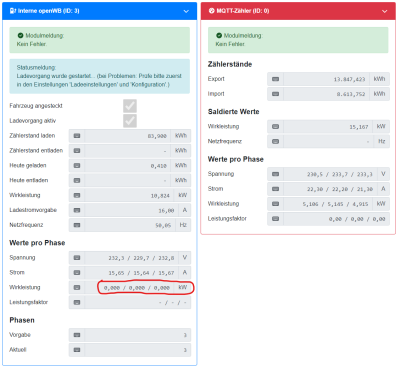Click the MQTT Strom 22,30 / 22,20 / 21,30 field

(x=330, y=189)
